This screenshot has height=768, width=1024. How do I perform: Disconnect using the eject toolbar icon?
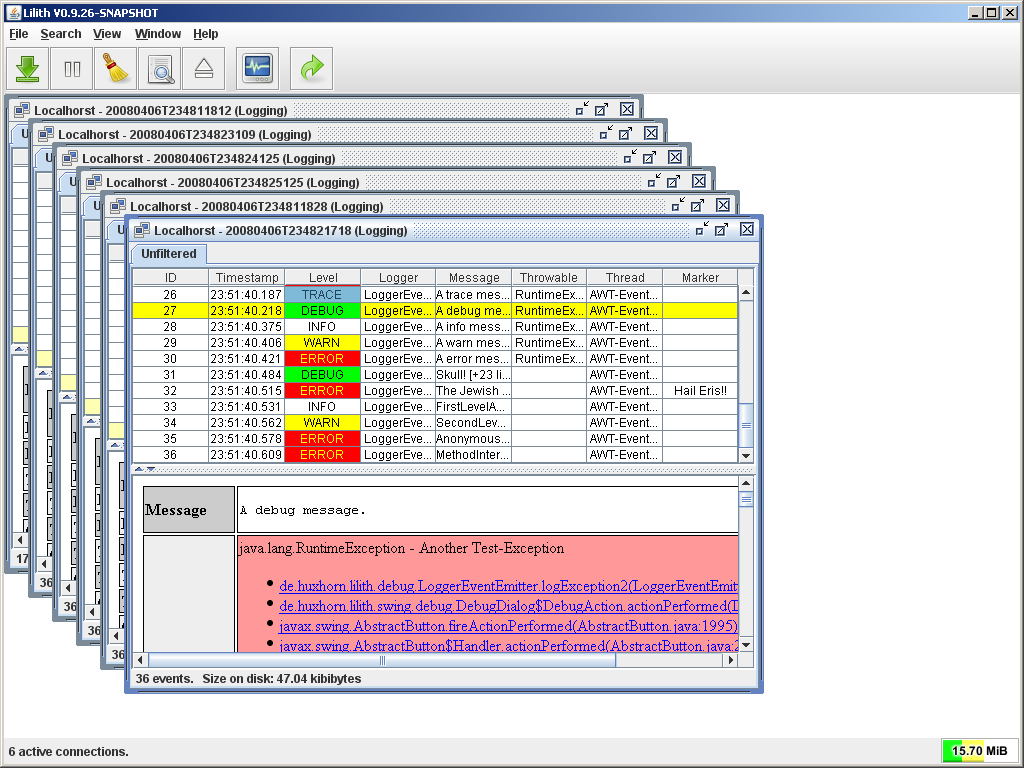pyautogui.click(x=203, y=68)
